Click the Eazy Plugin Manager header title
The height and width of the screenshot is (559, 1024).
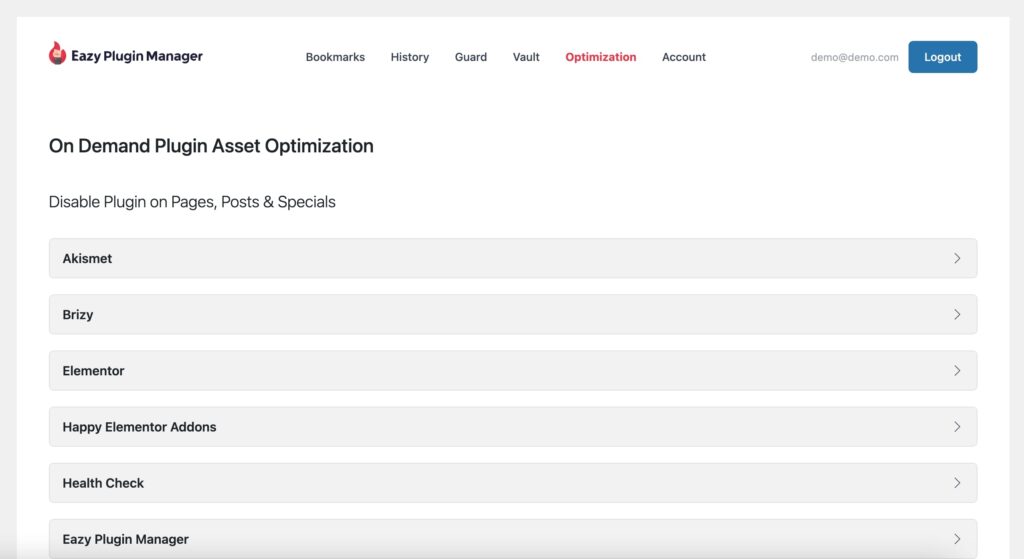136,56
